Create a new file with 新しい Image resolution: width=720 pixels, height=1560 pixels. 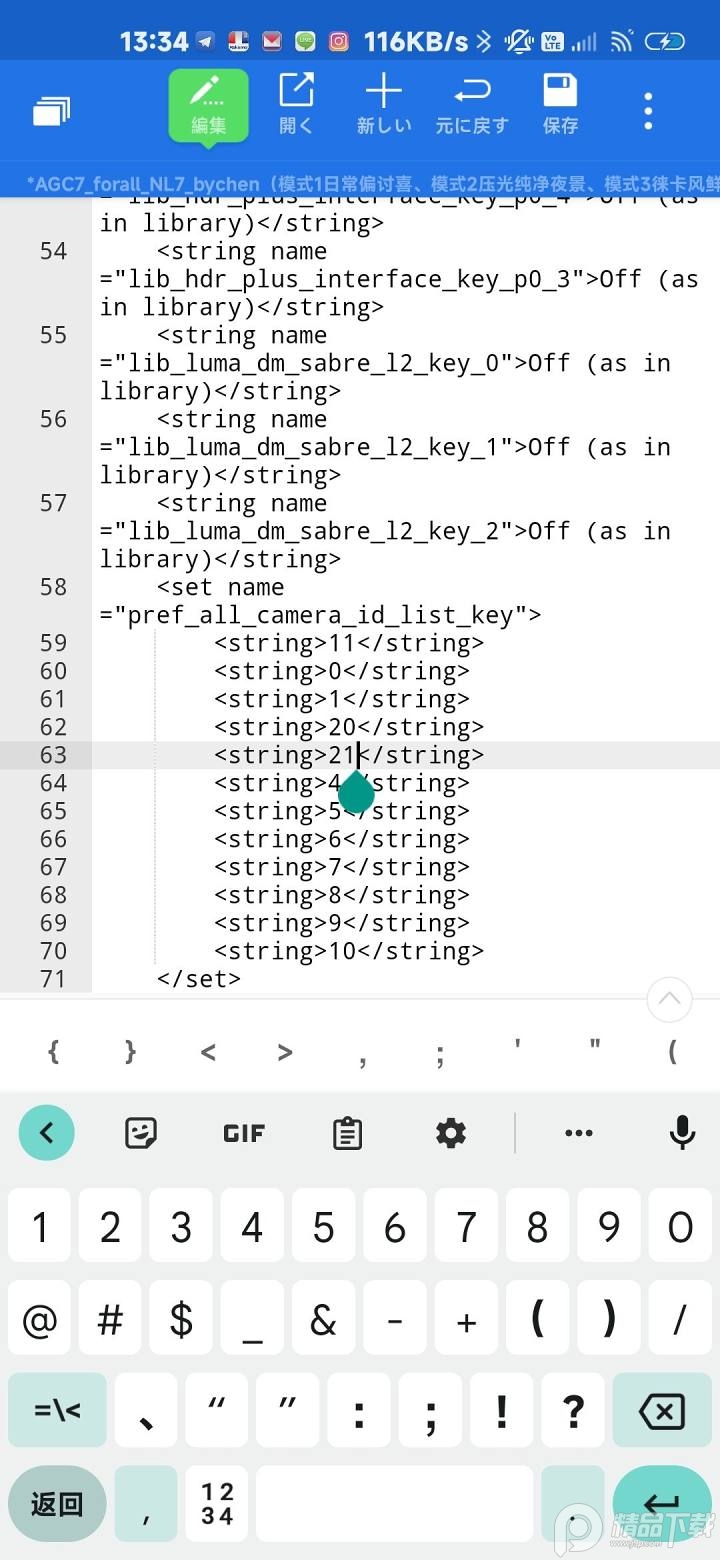[x=384, y=105]
